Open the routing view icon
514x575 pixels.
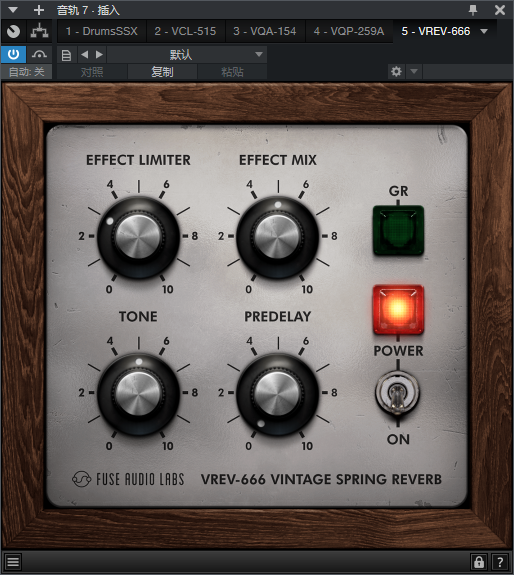tap(39, 32)
